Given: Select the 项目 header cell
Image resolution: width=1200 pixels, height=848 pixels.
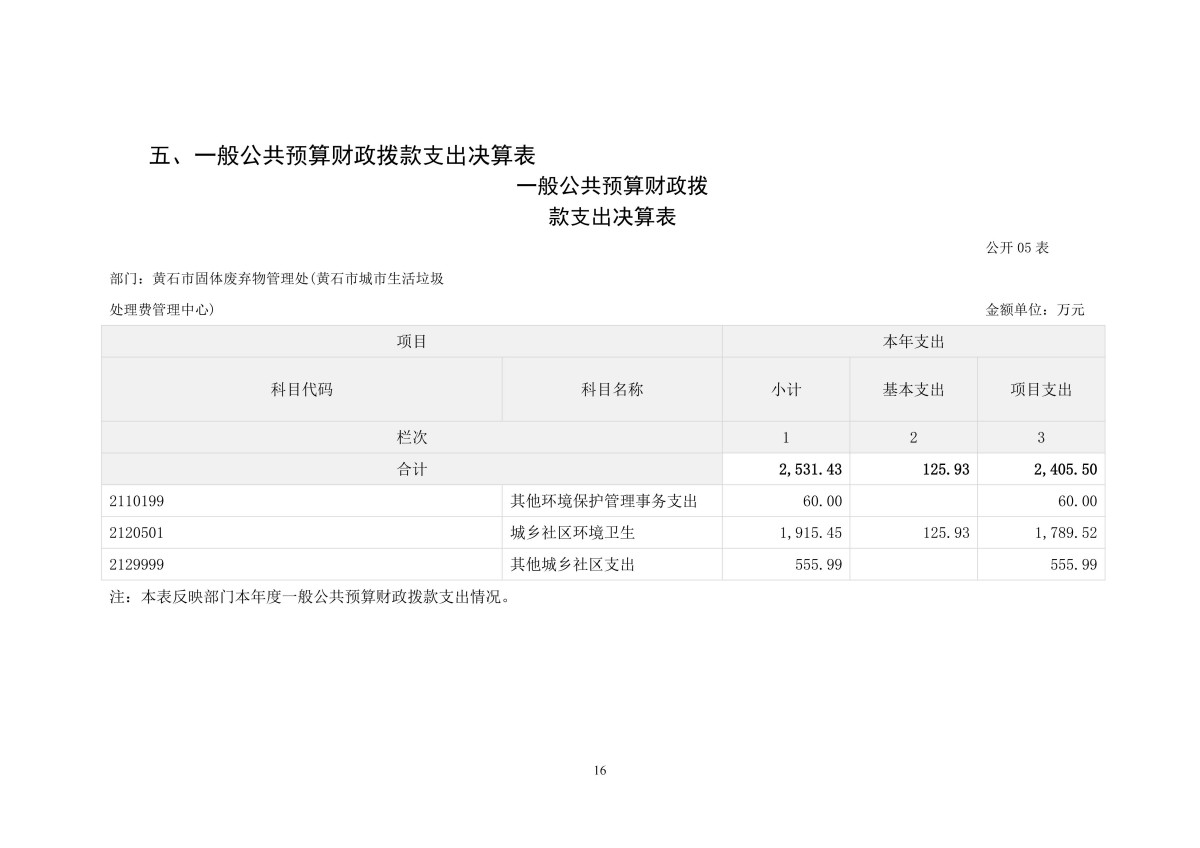Looking at the screenshot, I should pos(411,342).
